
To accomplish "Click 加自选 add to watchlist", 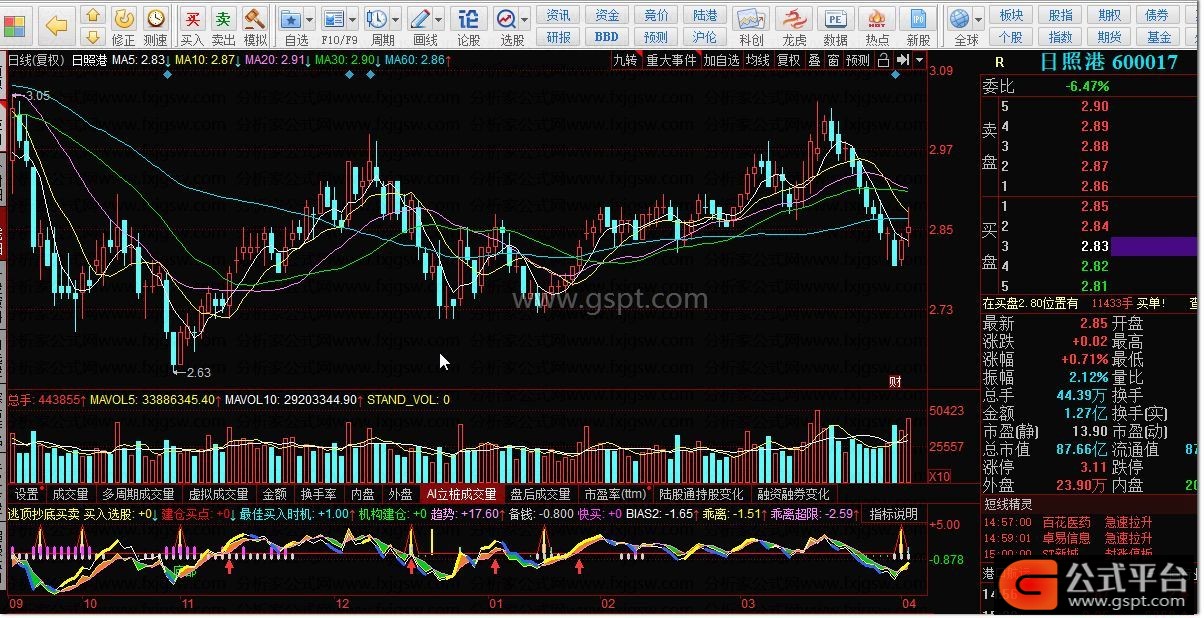I will point(721,60).
